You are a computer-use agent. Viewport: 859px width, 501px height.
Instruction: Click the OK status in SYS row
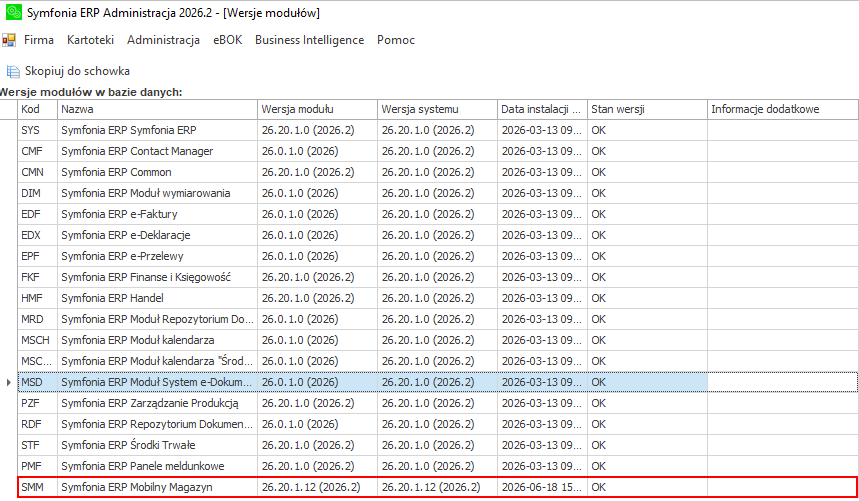point(648,130)
